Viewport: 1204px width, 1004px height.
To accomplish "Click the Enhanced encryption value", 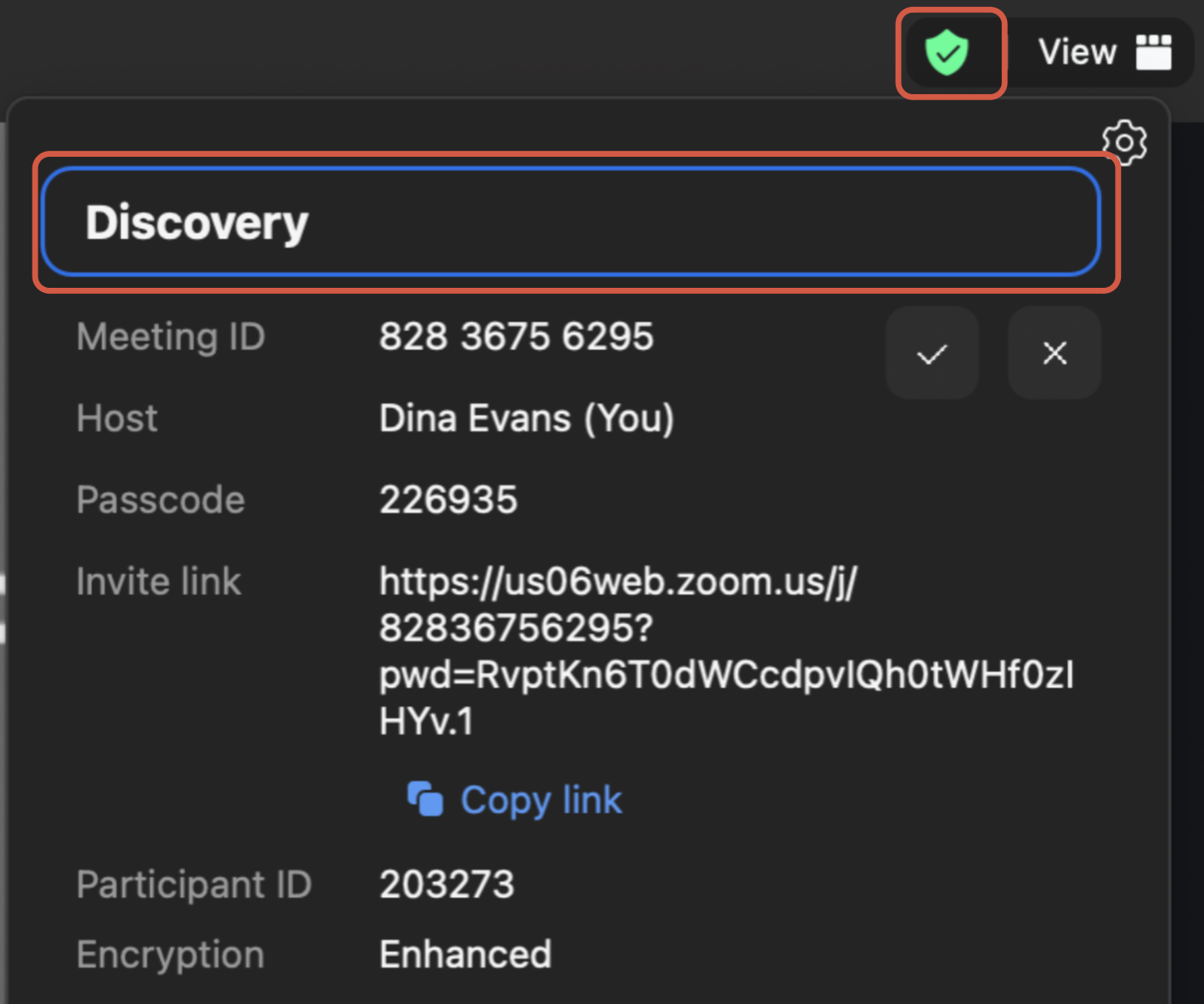I will (465, 954).
